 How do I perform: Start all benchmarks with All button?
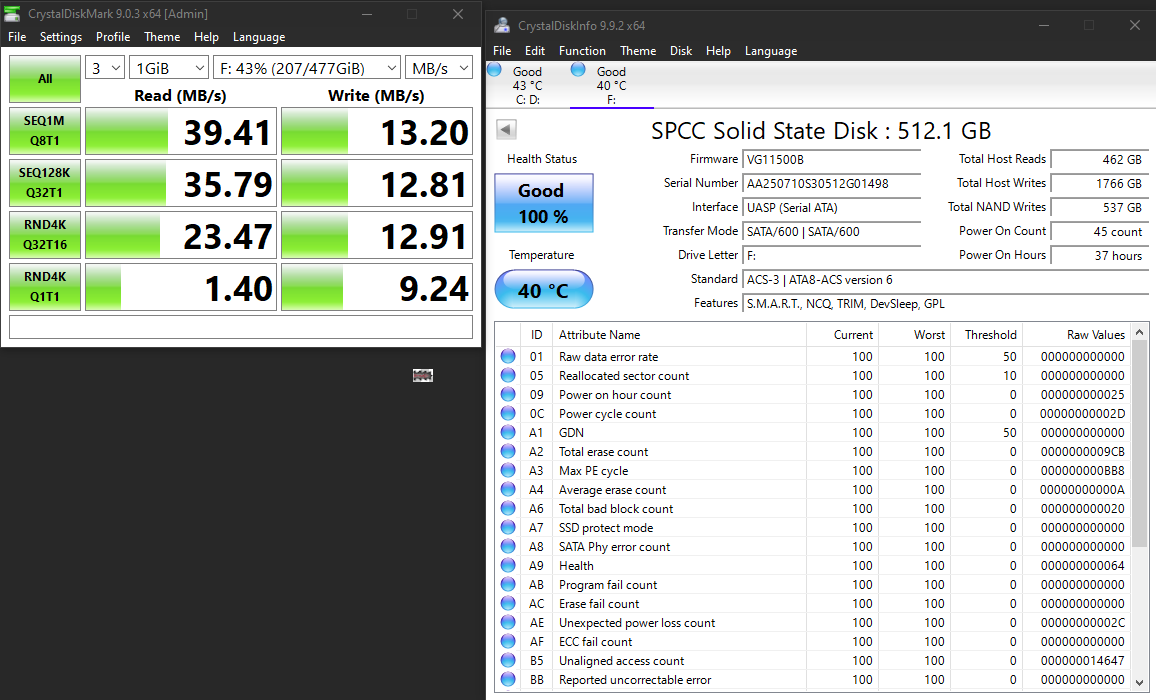[45, 79]
